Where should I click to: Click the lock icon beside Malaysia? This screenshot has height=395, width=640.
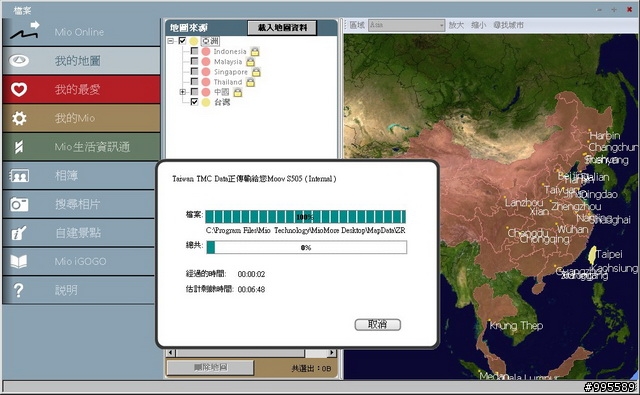[x=251, y=62]
